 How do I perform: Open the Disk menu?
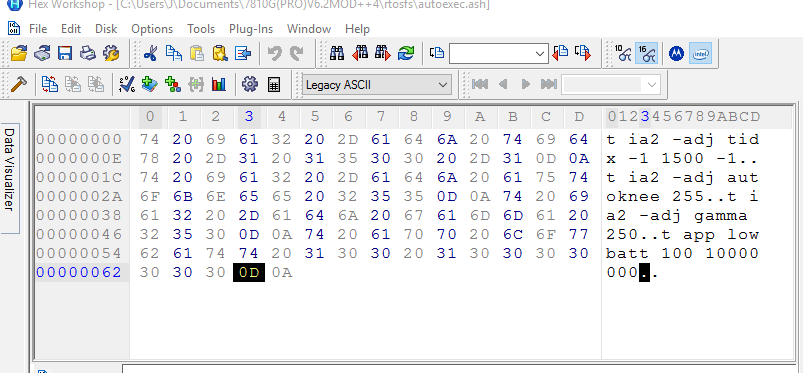[x=106, y=29]
